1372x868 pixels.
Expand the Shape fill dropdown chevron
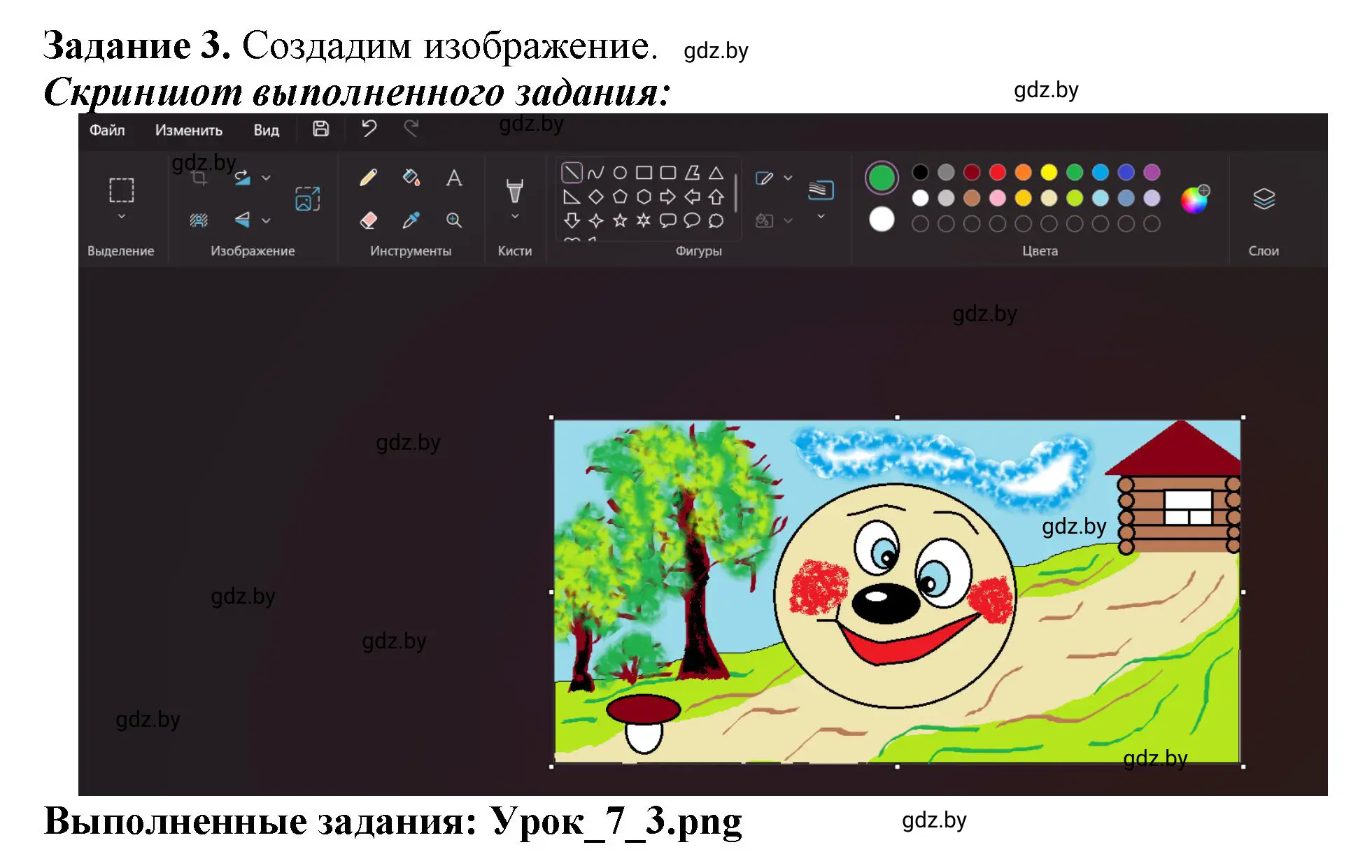click(x=788, y=220)
